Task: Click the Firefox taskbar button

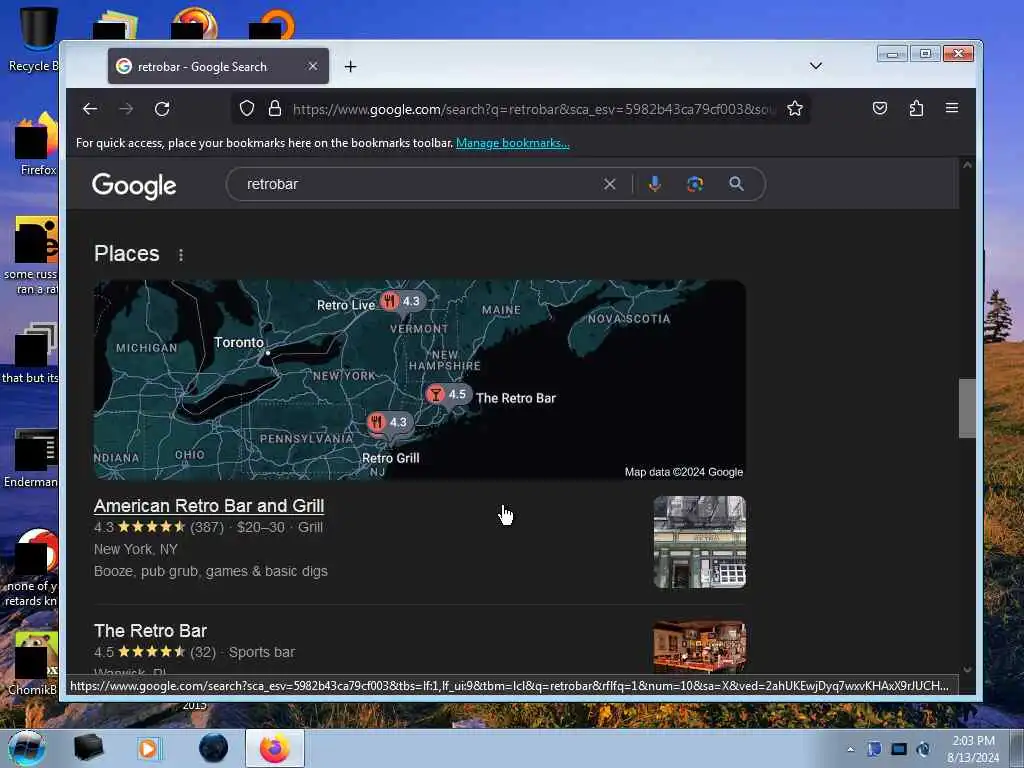Action: tap(275, 748)
